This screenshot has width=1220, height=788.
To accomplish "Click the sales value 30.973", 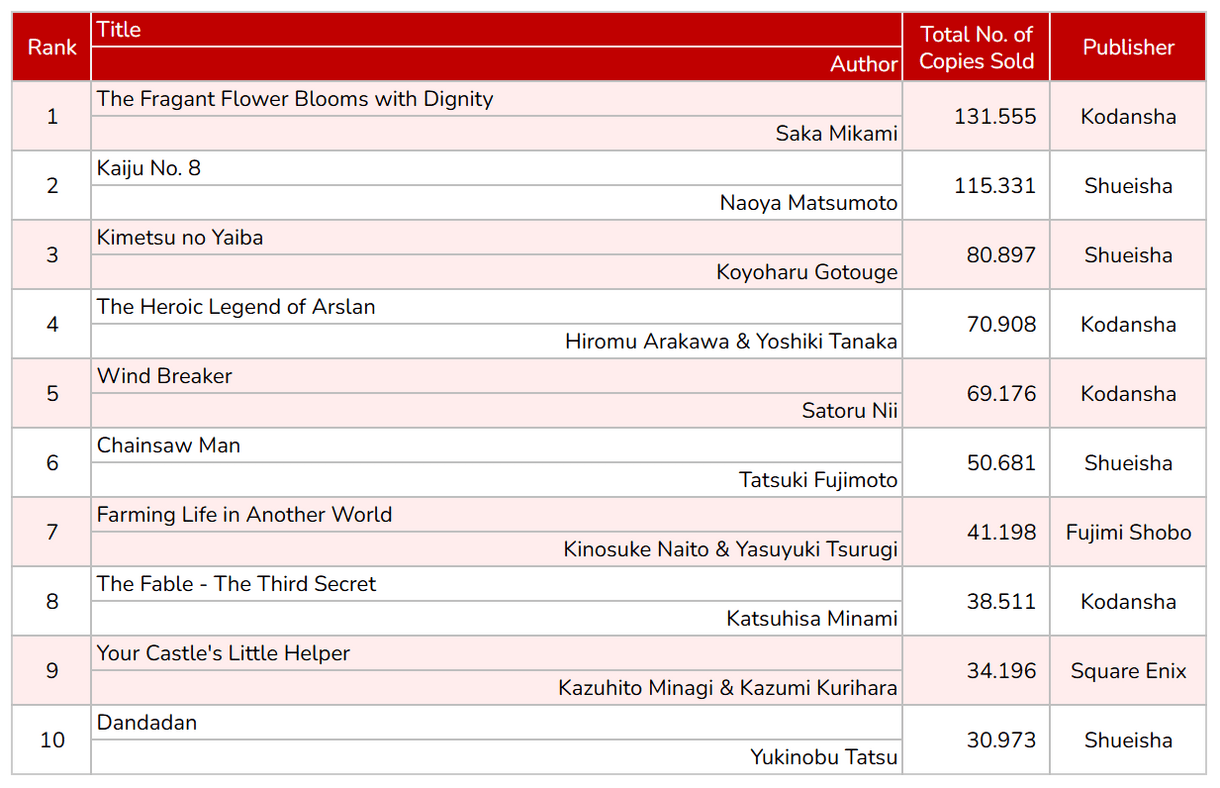I will point(1001,740).
